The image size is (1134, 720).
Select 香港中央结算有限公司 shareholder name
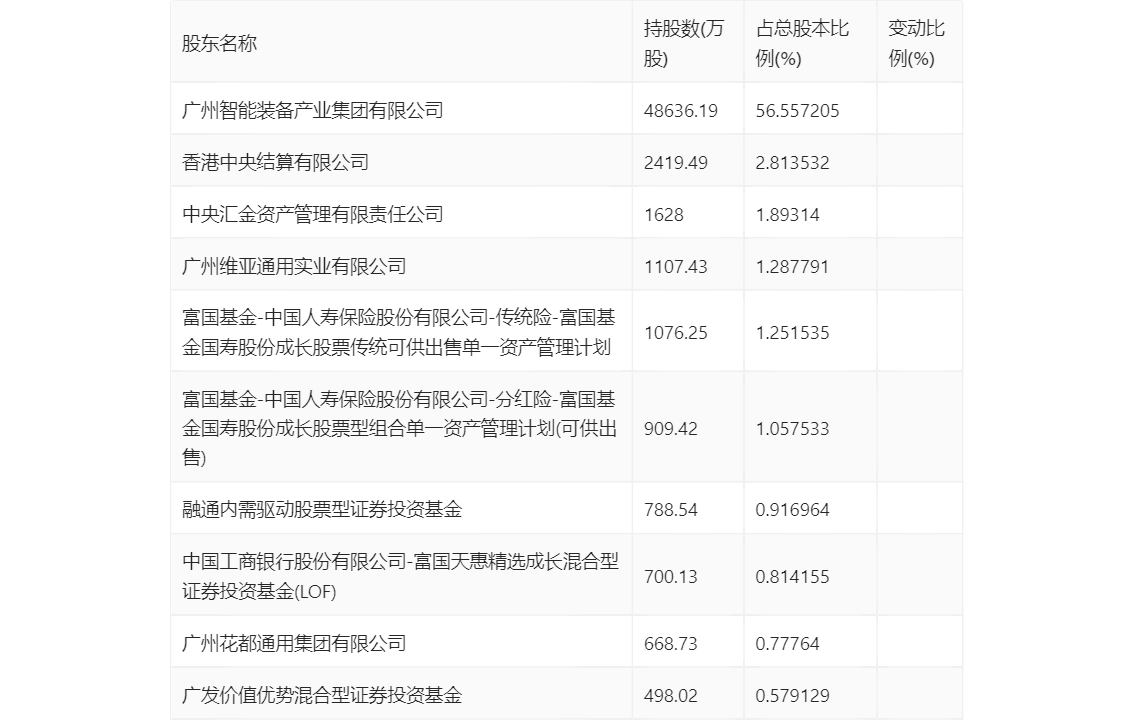tap(276, 163)
